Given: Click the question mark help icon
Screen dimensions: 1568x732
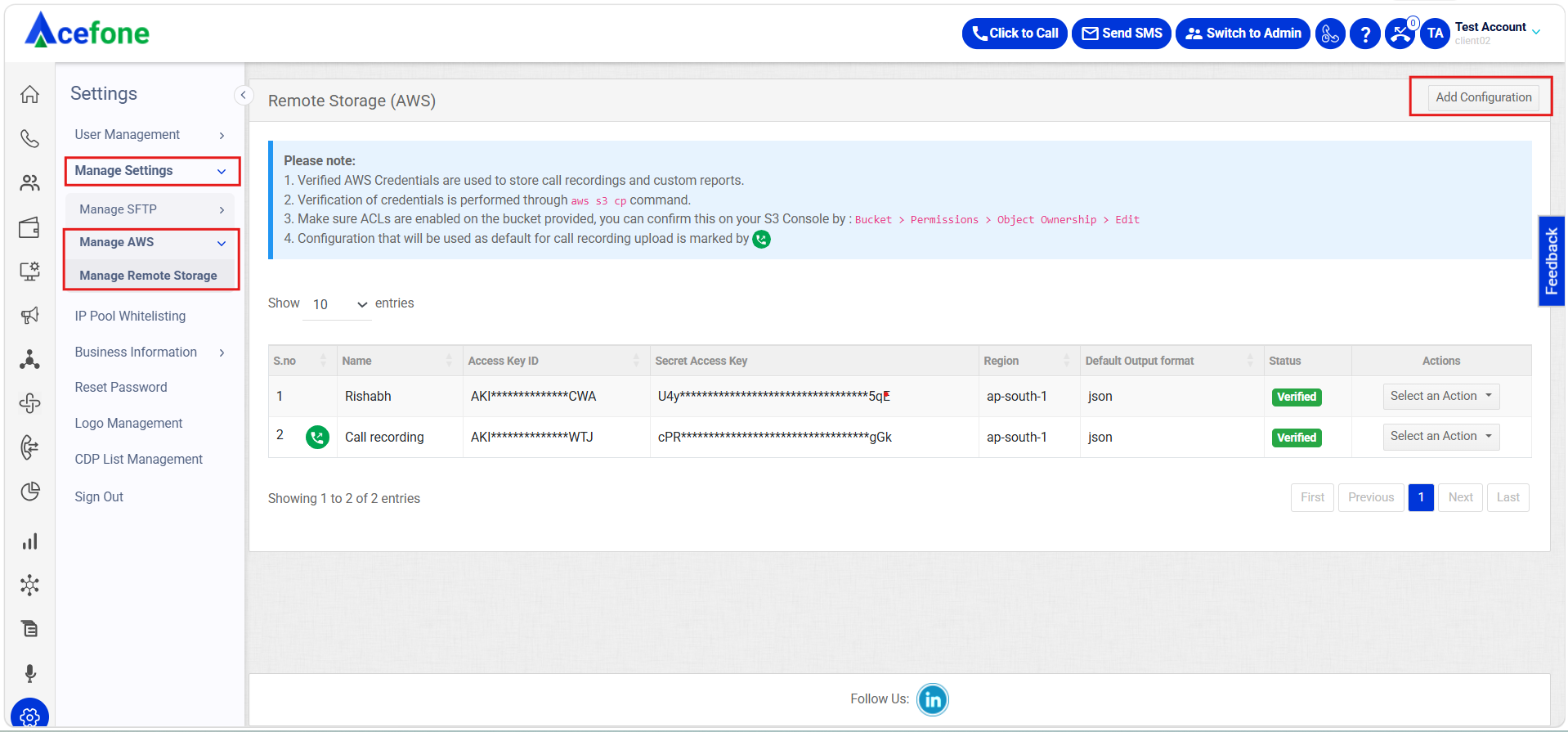Looking at the screenshot, I should coord(1364,34).
